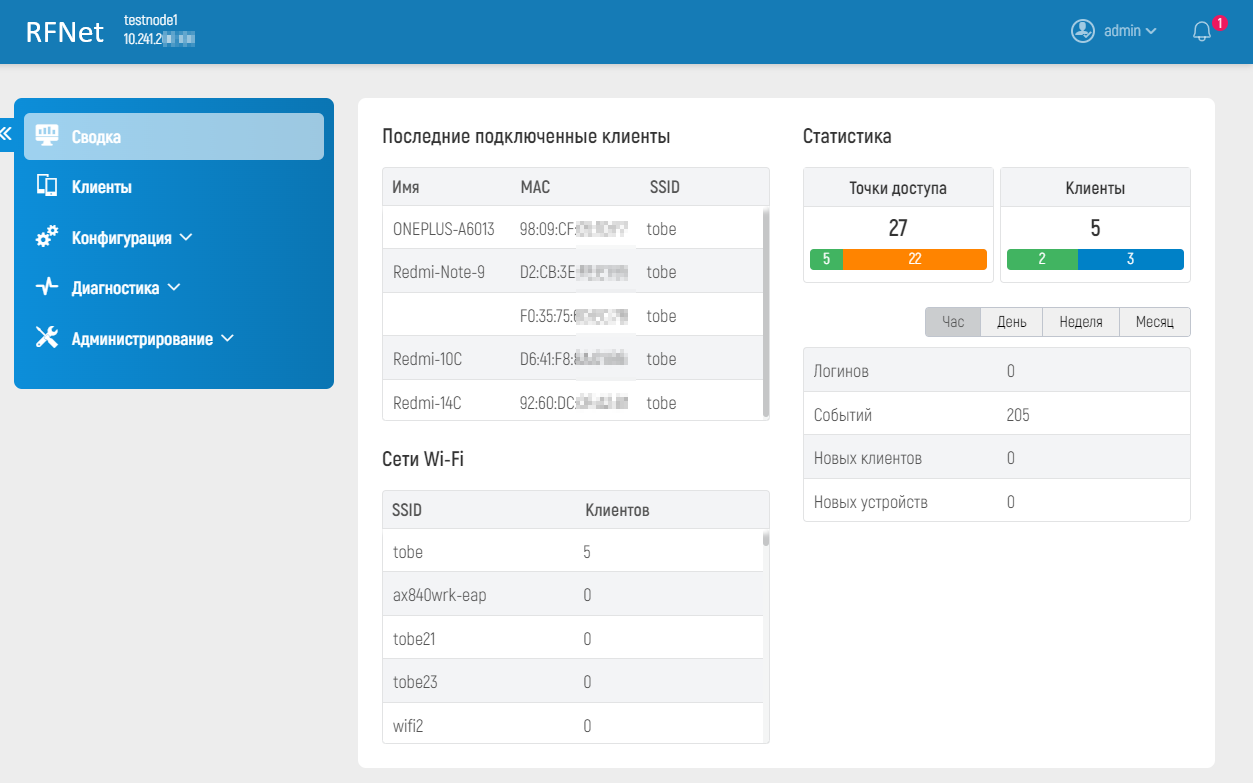Image resolution: width=1253 pixels, height=783 pixels.
Task: Expand the Диагностика submenu chevron
Action: [x=173, y=288]
